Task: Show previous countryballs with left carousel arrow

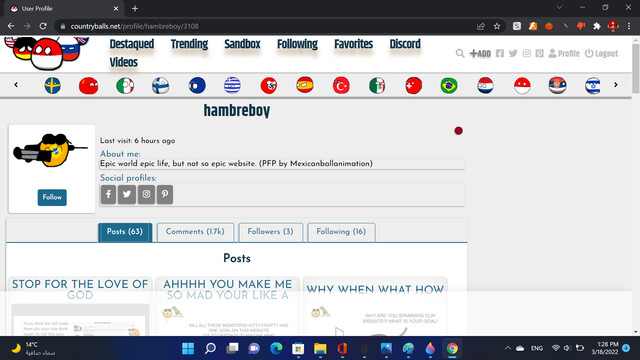Action: pyautogui.click(x=16, y=85)
